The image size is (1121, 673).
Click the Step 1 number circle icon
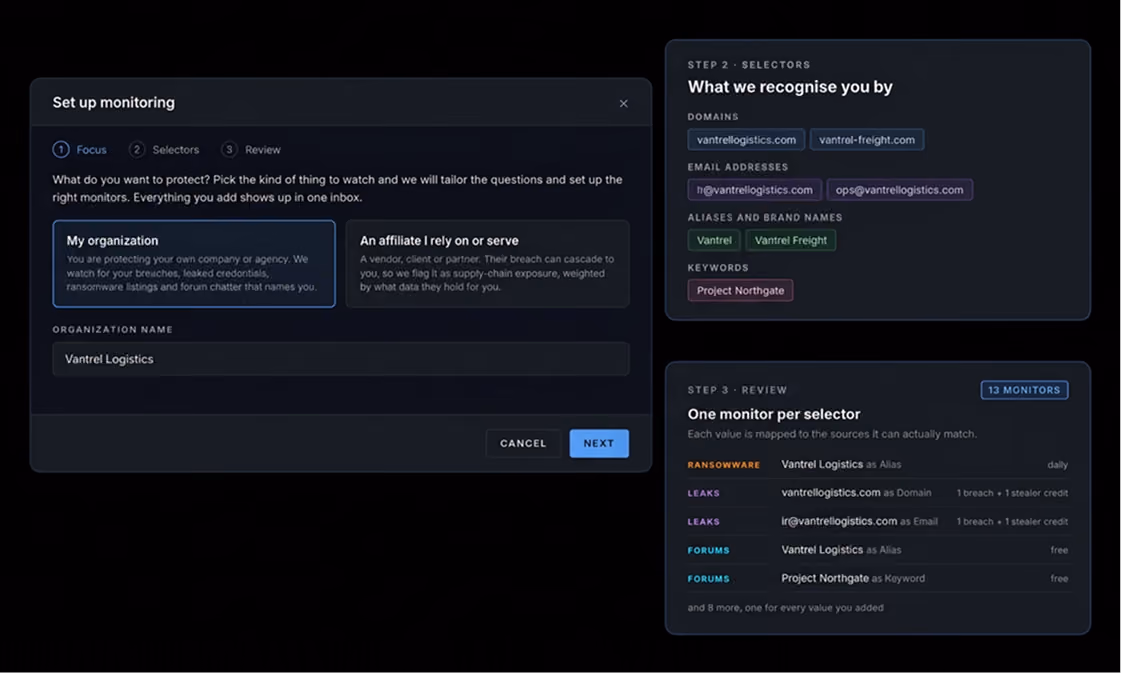pyautogui.click(x=61, y=149)
